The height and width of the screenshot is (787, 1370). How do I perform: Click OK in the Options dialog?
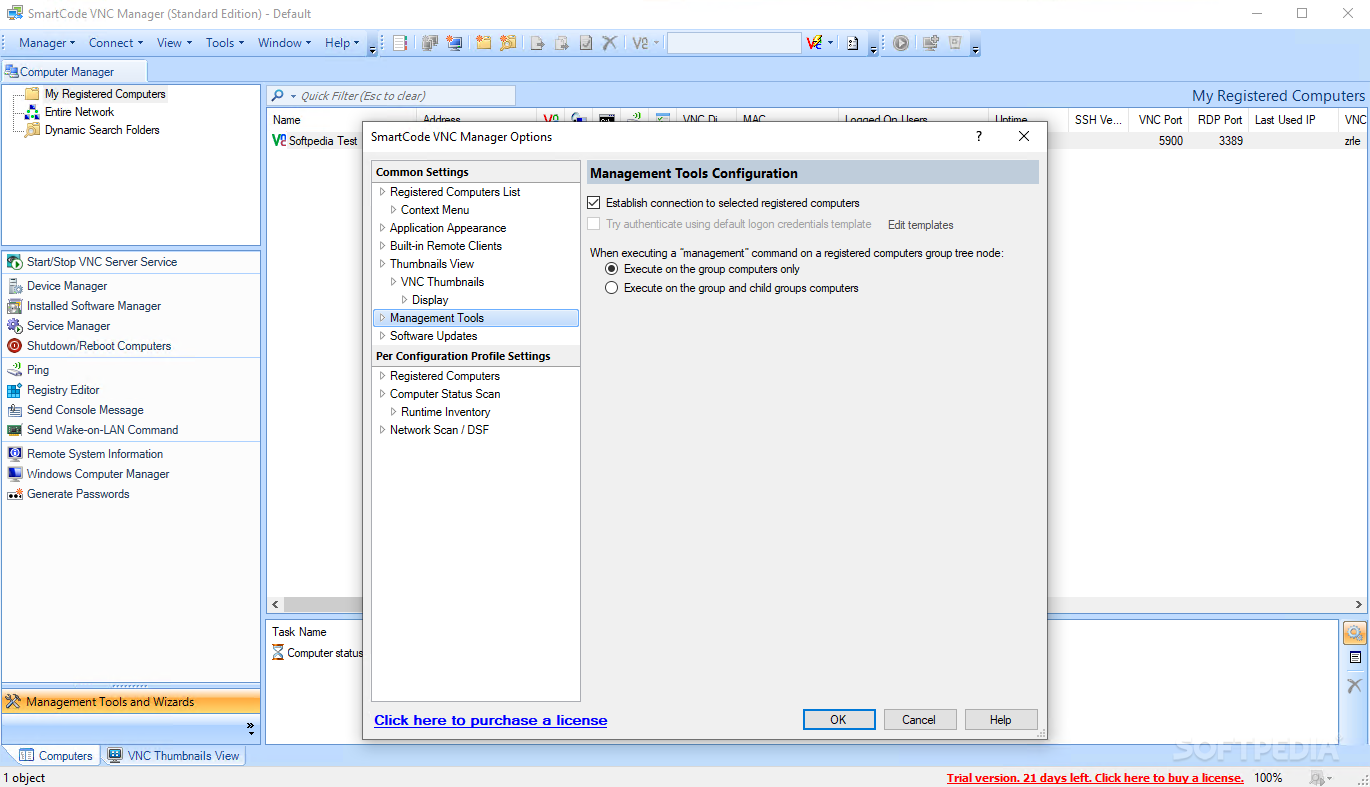tap(839, 720)
